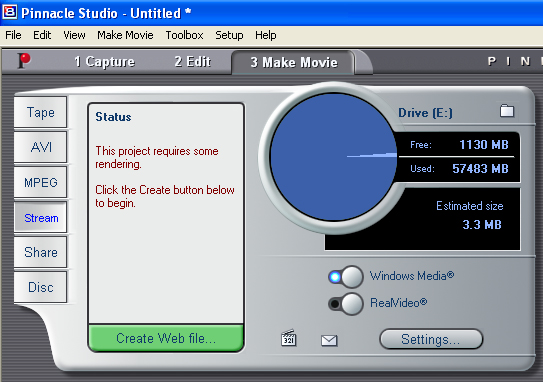Click the envelope email icon
This screenshot has height=382, width=543.
[x=329, y=340]
